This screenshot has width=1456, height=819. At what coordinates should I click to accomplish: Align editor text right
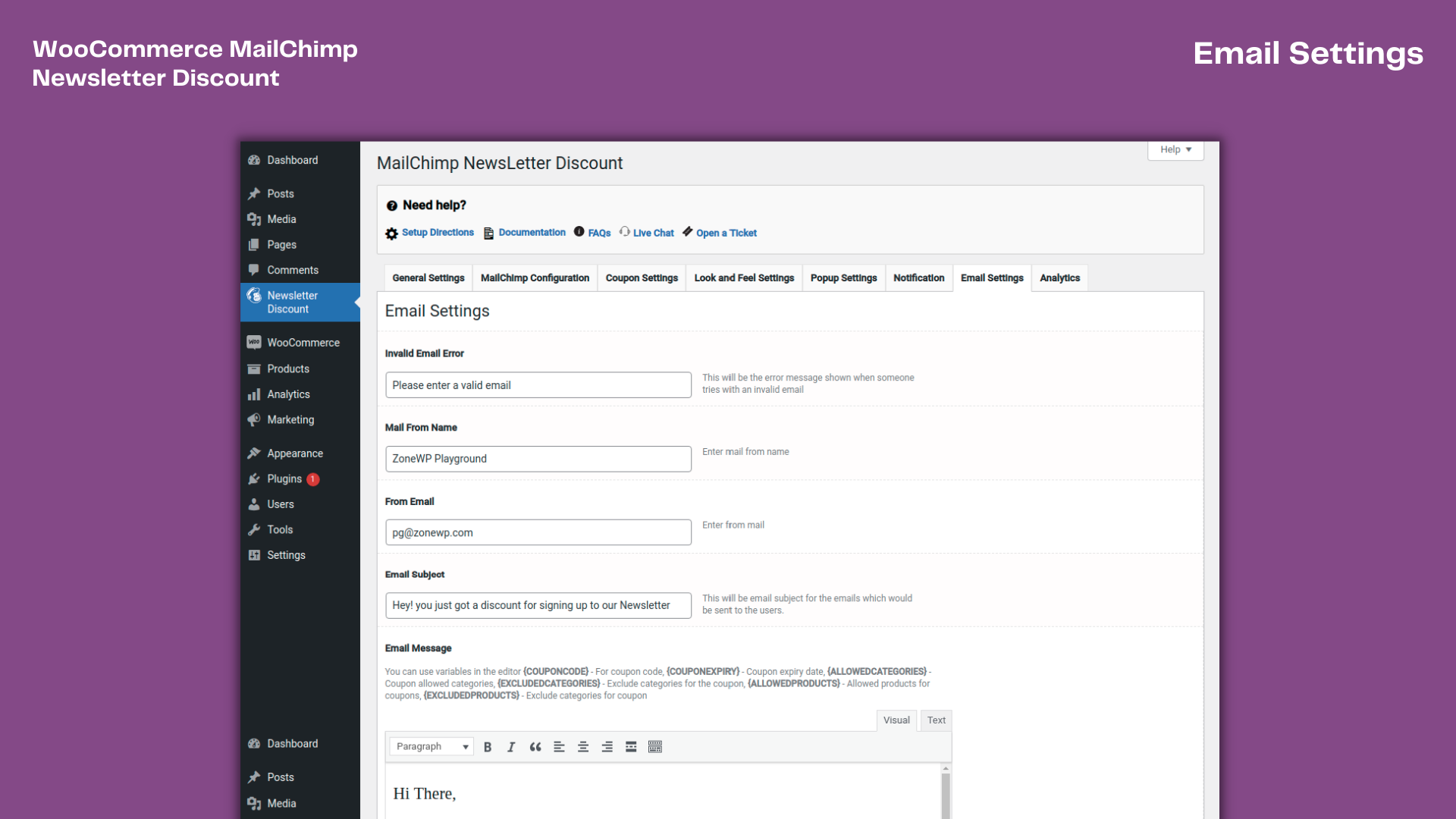607,747
